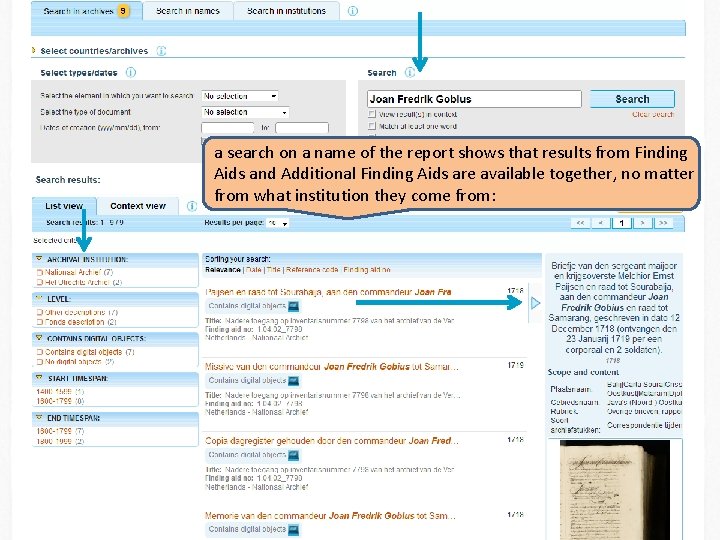
Task: Click info icon next to Search heading
Action: (410, 73)
